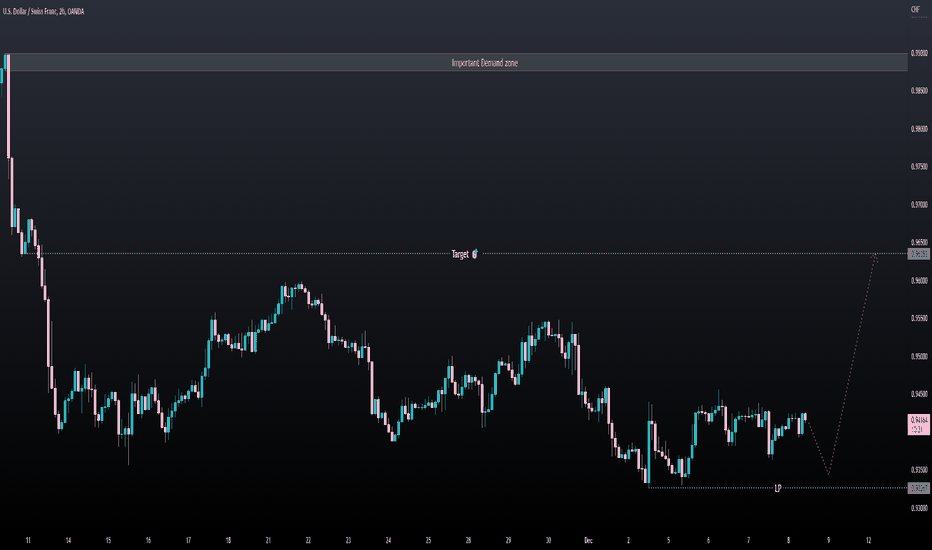Click date 24 on the time axis
This screenshot has height=550, width=932.
[388, 540]
